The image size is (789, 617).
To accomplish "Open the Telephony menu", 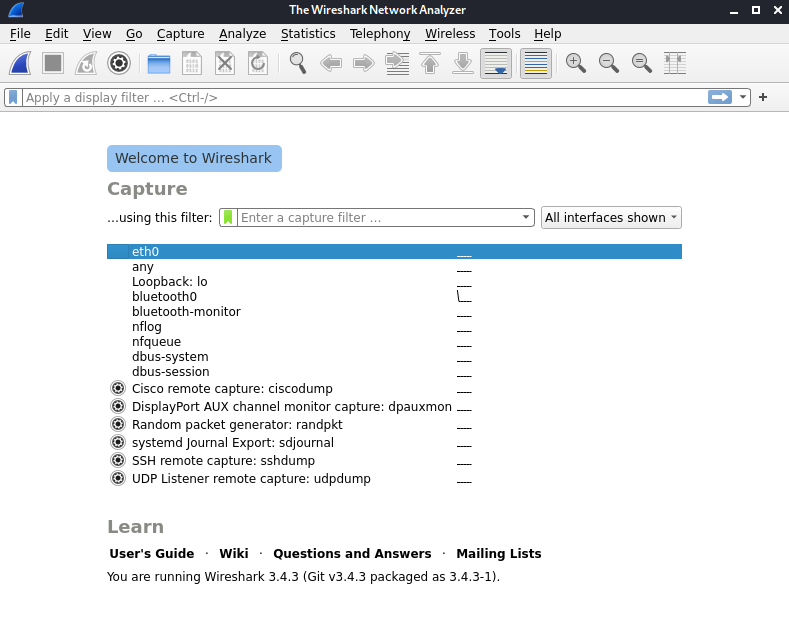I will pos(380,34).
